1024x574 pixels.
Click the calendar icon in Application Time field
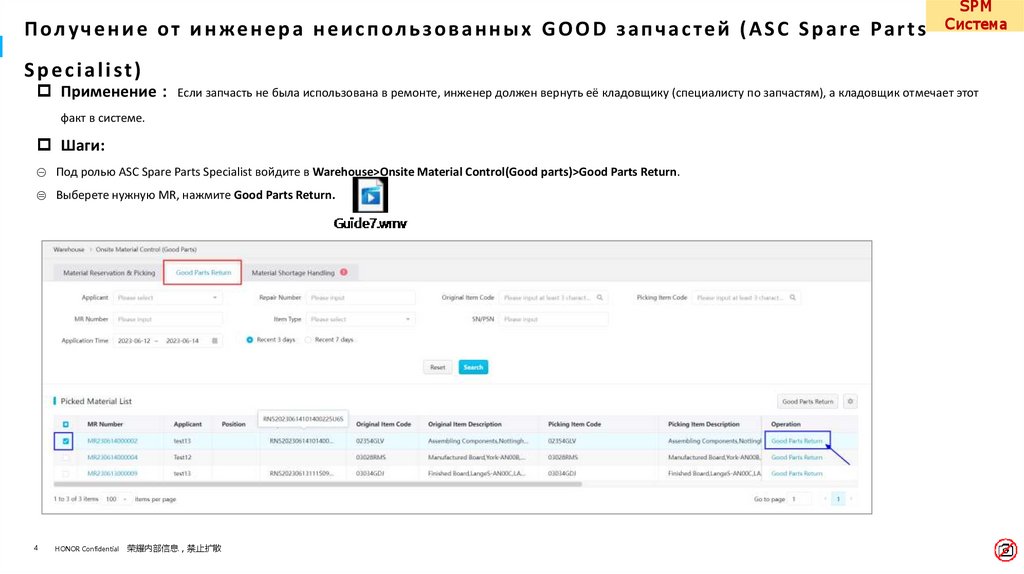click(x=214, y=341)
